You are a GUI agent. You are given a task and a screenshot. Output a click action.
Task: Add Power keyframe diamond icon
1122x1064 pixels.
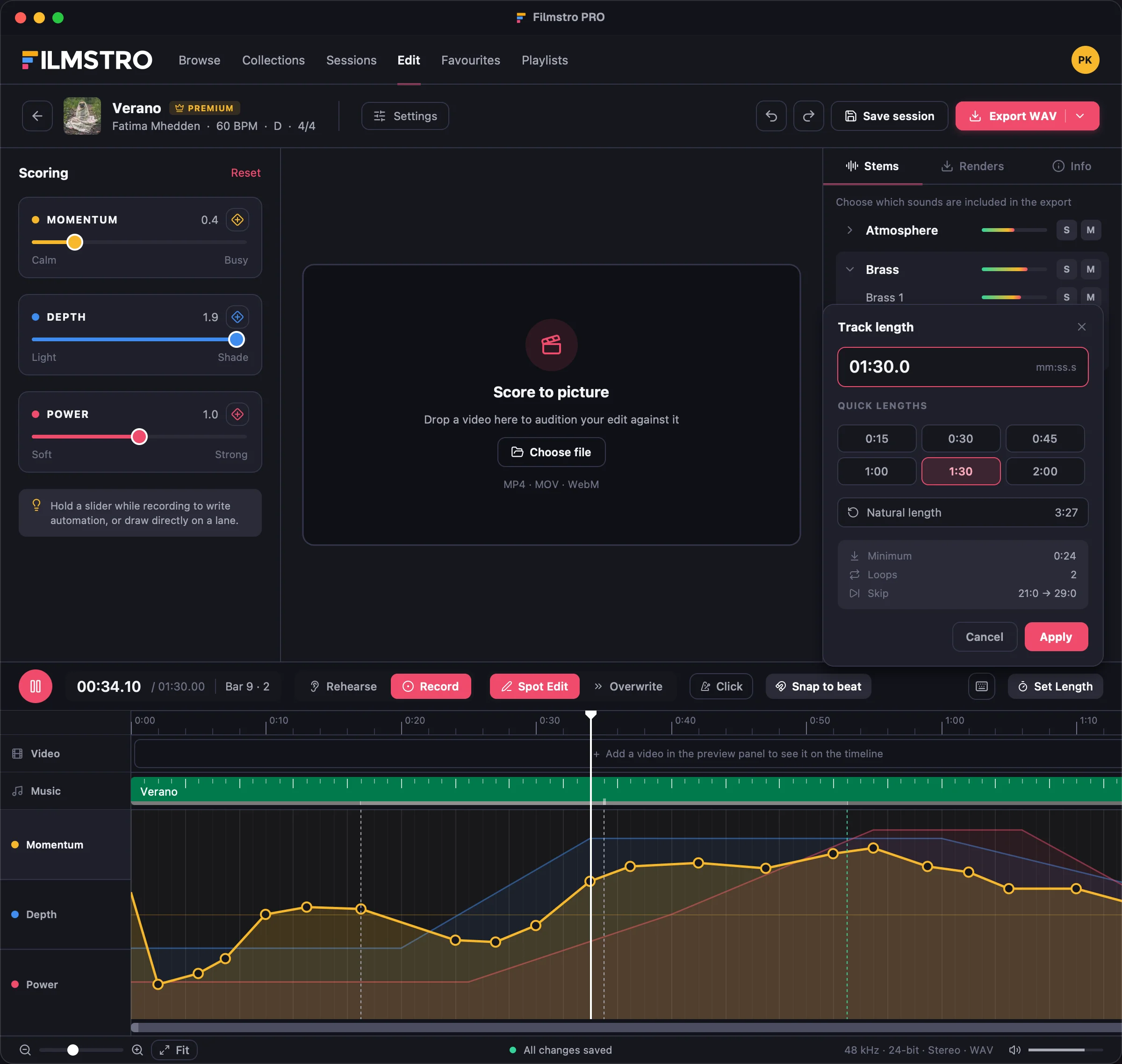point(237,415)
